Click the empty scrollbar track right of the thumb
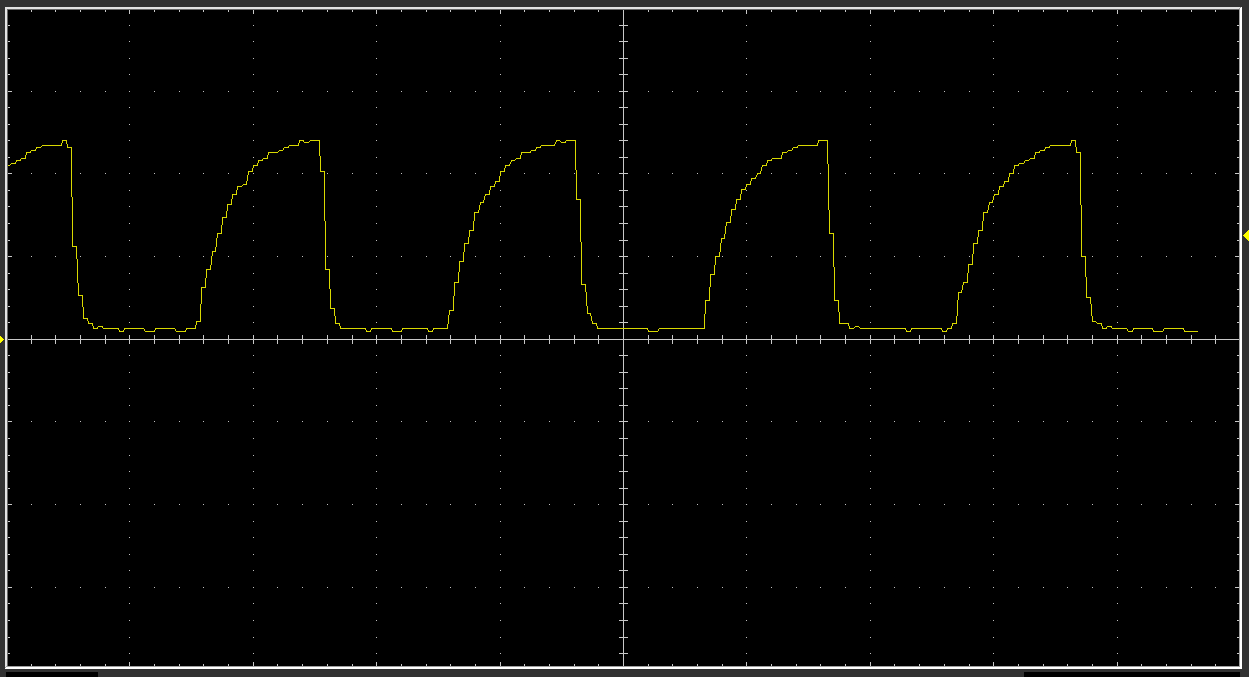 (1135, 673)
